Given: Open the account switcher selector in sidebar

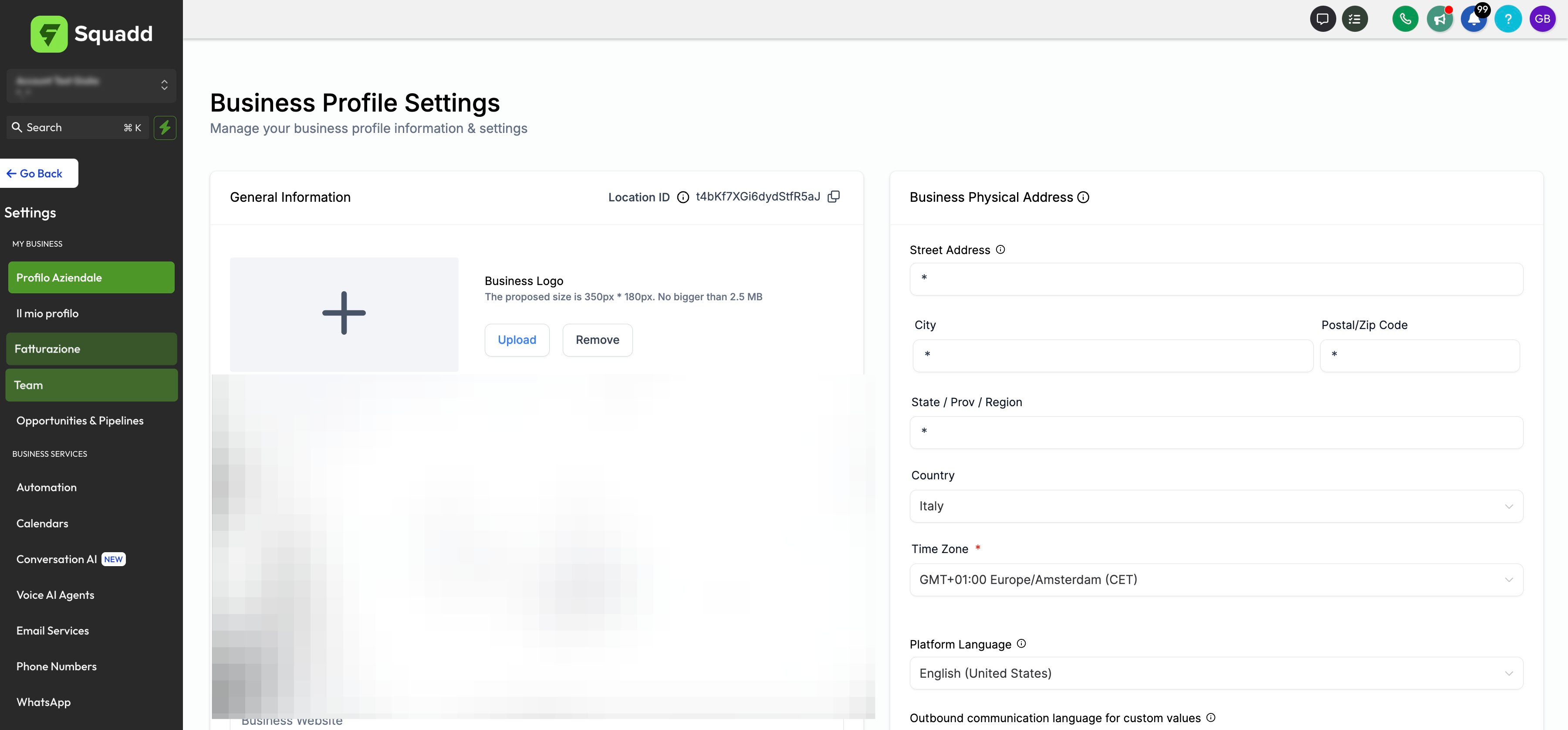Looking at the screenshot, I should point(91,85).
